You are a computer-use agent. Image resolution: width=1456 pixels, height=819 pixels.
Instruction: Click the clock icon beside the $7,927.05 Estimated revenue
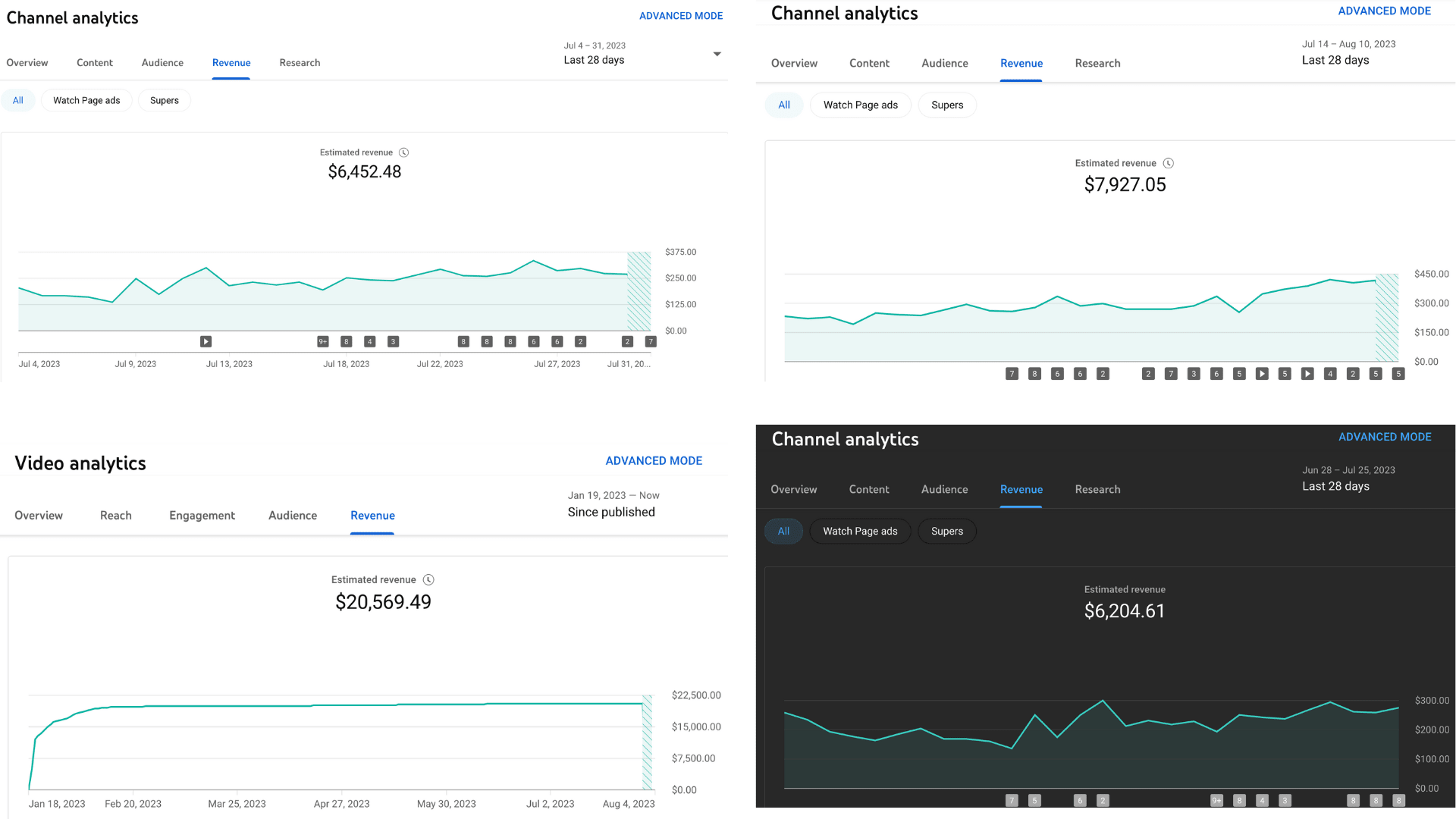coord(1169,163)
